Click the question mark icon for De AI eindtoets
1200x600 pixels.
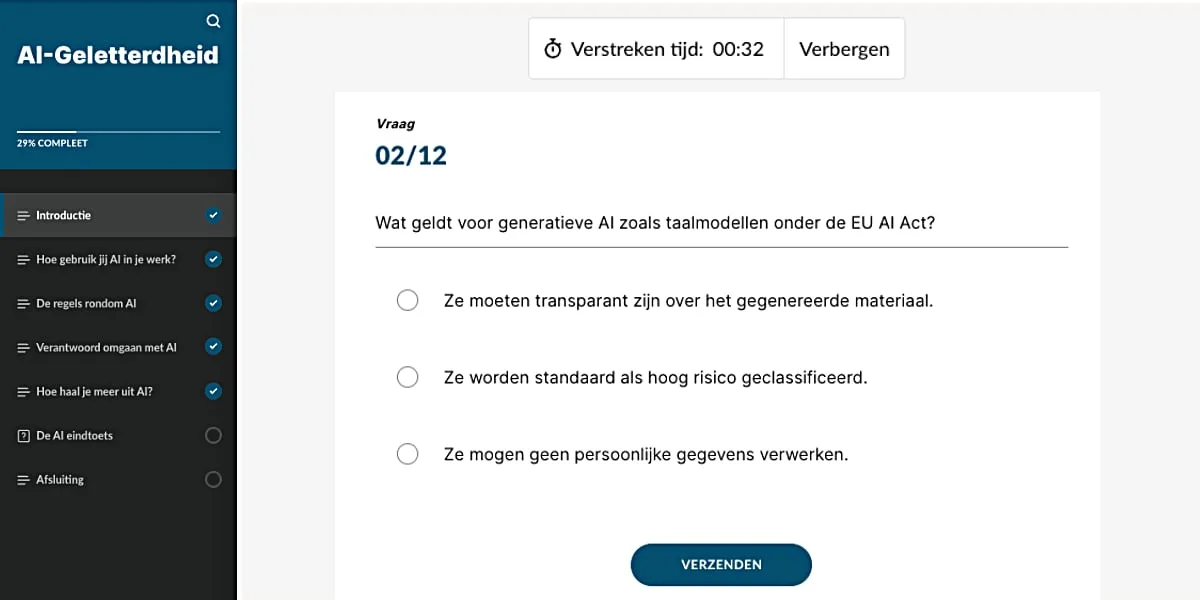click(22, 435)
